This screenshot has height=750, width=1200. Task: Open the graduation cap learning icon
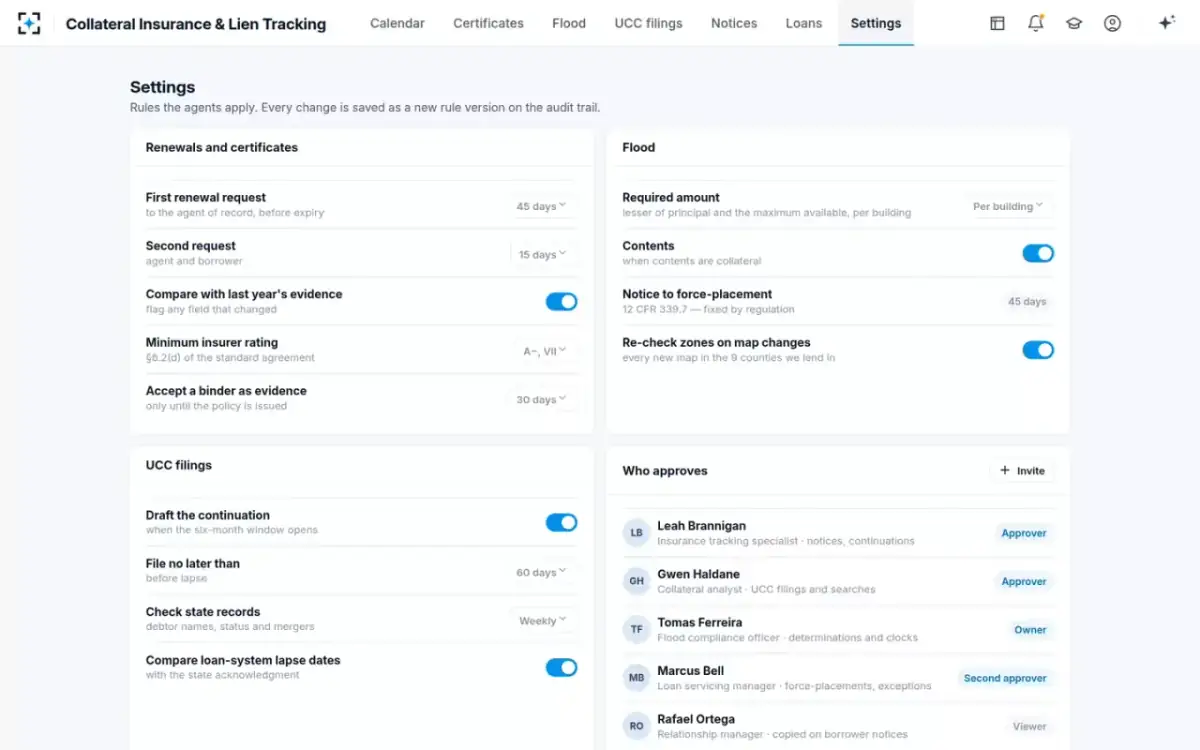[x=1074, y=23]
